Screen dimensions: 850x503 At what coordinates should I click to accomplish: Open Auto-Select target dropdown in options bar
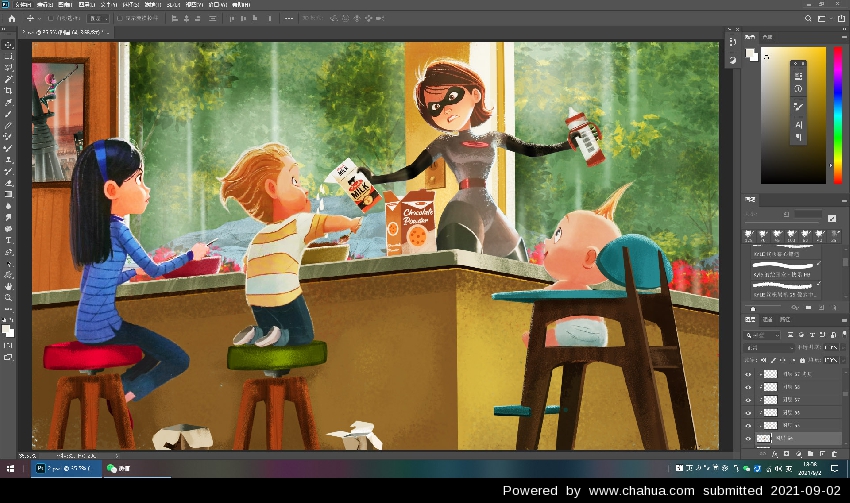(x=98, y=18)
